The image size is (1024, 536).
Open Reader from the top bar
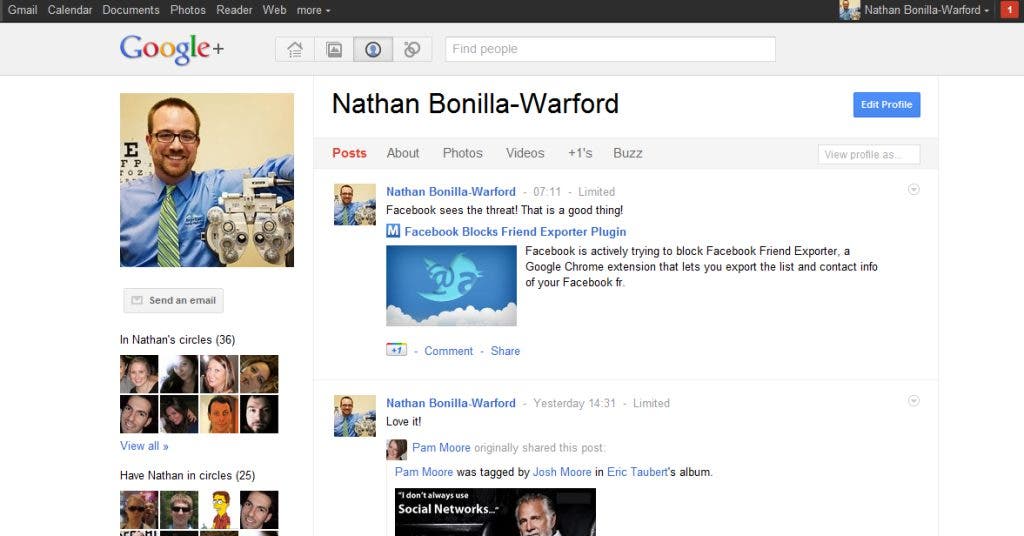pyautogui.click(x=234, y=10)
